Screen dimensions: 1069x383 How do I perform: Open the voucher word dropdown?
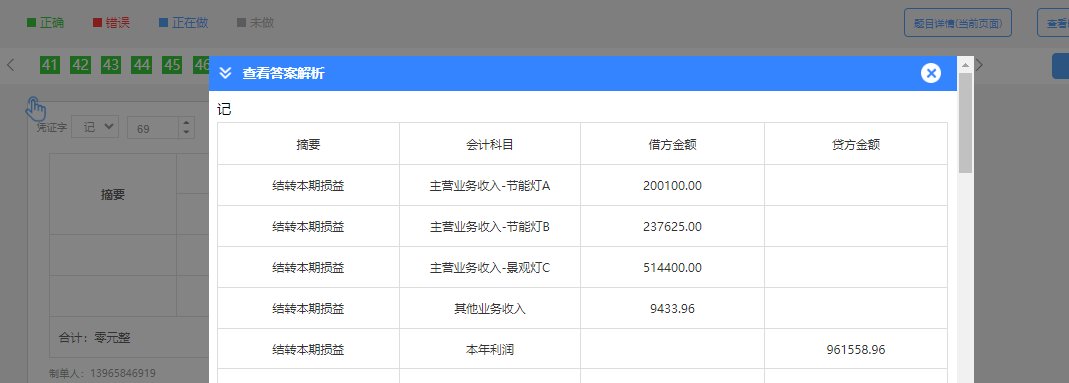pos(95,127)
